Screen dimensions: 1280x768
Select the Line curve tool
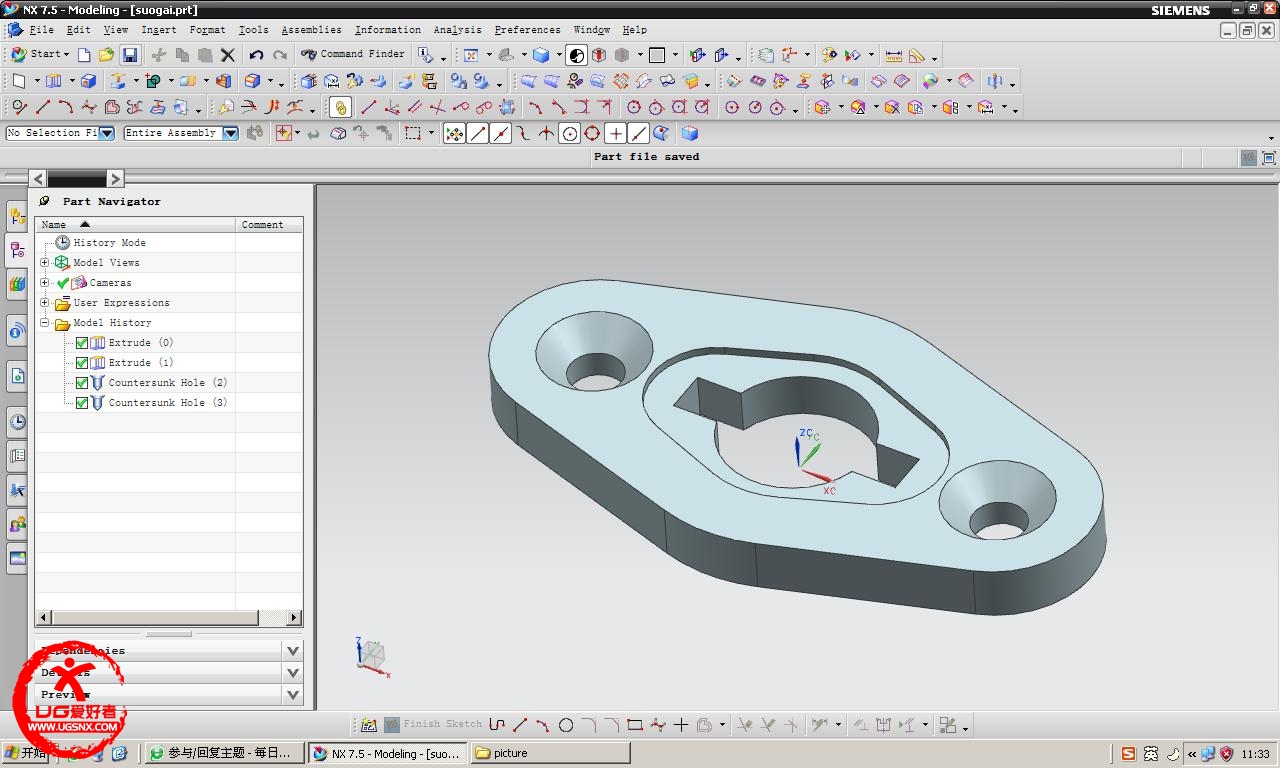point(43,107)
